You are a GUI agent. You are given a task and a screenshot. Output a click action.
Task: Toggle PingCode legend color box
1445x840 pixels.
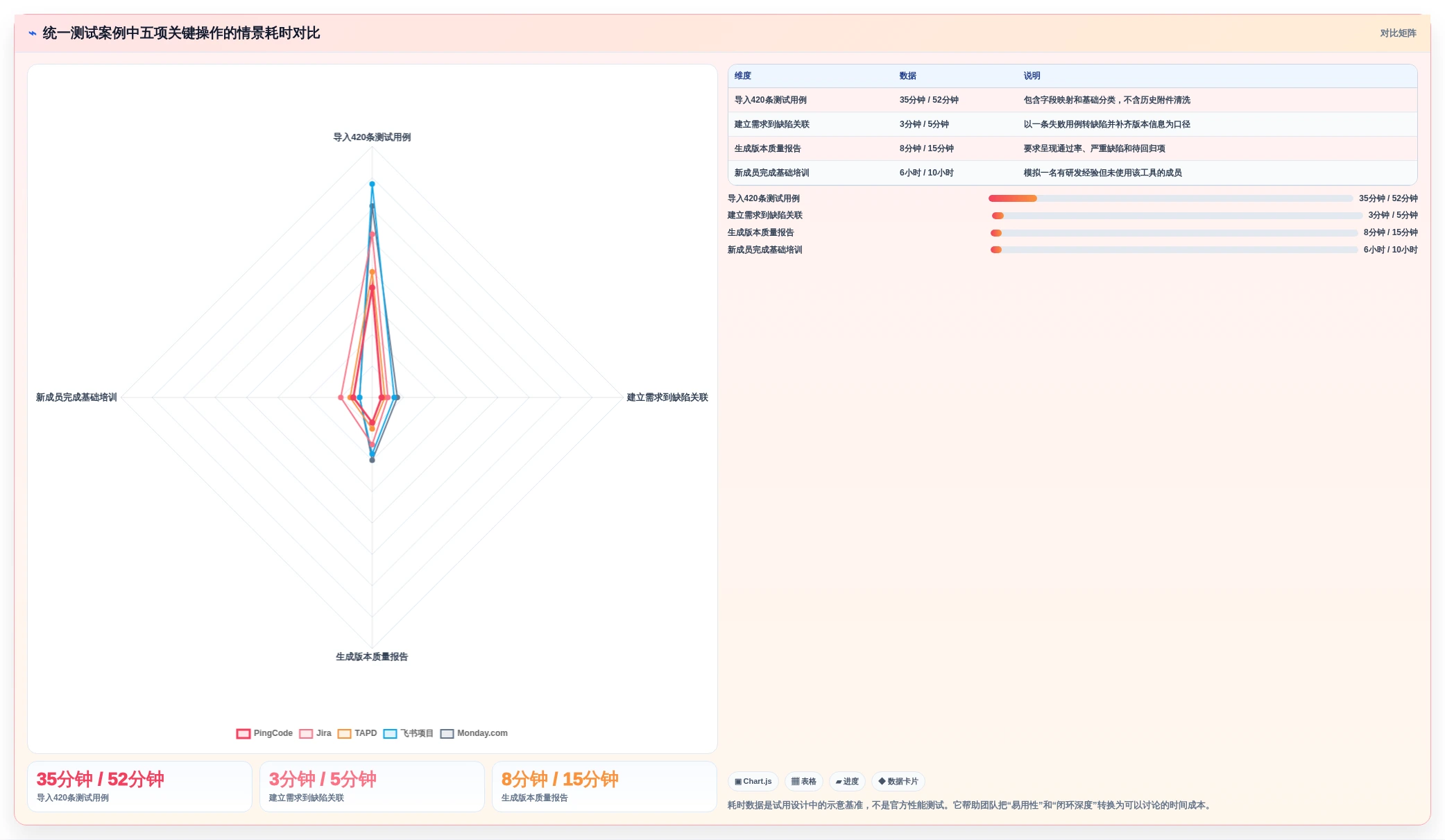pos(243,734)
